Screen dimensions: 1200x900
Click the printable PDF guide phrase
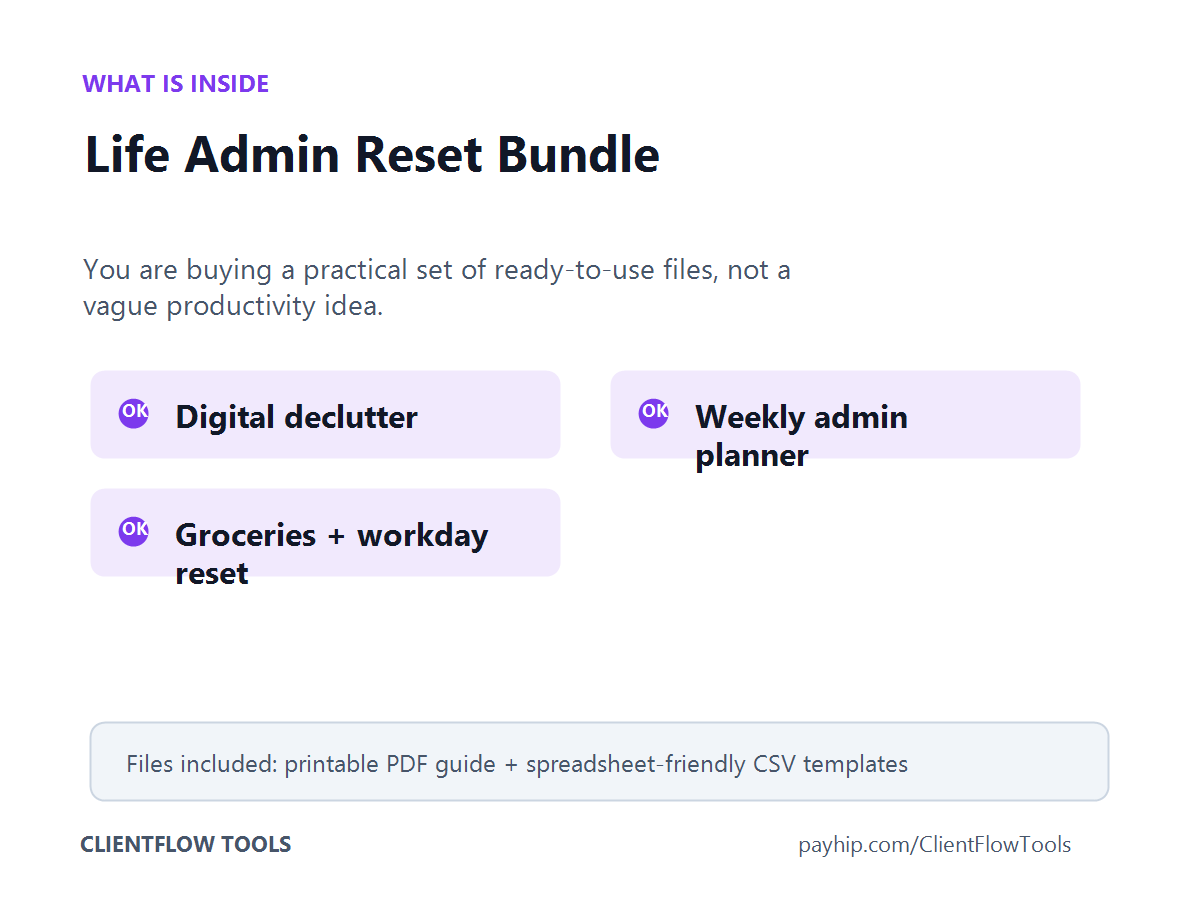click(390, 765)
